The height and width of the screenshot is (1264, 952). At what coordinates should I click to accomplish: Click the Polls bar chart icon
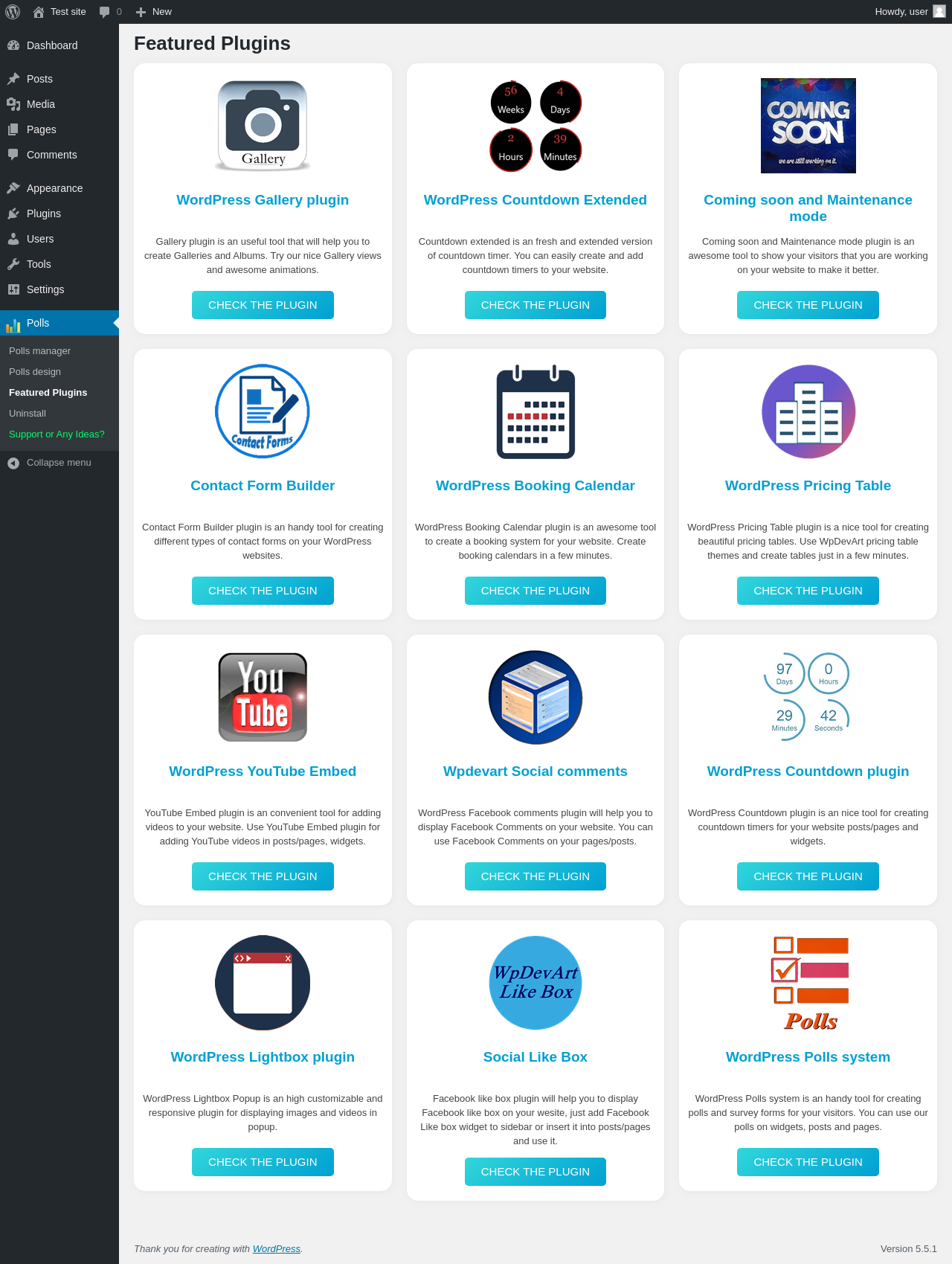tap(13, 324)
